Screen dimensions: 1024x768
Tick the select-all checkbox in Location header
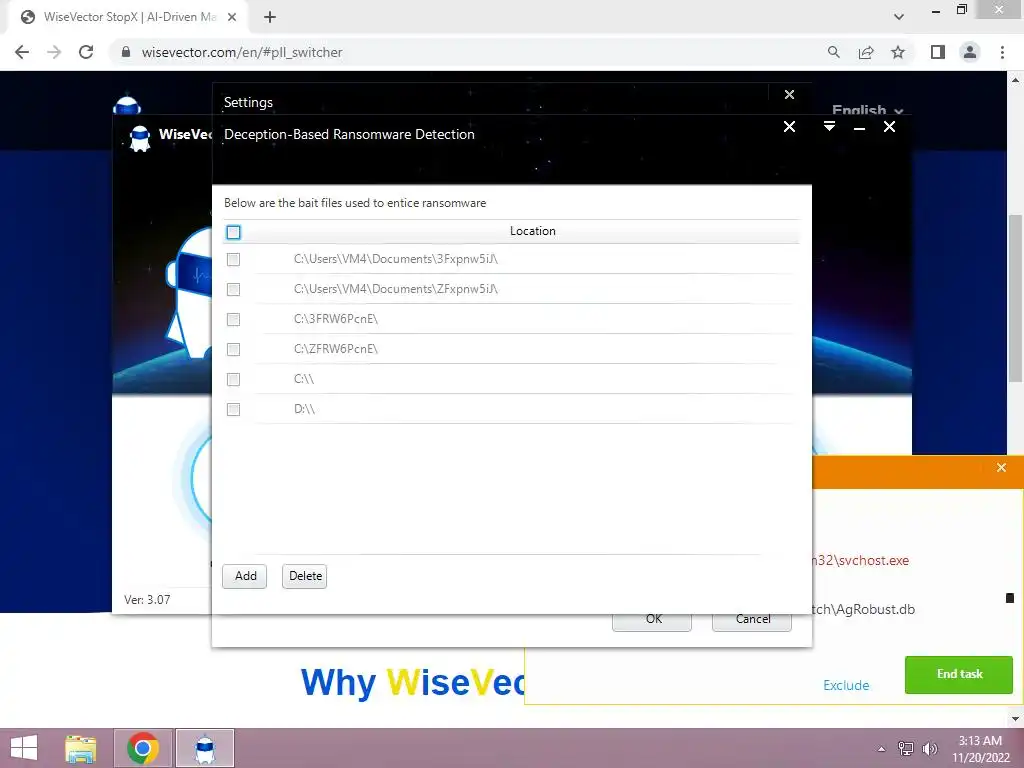[x=233, y=232]
